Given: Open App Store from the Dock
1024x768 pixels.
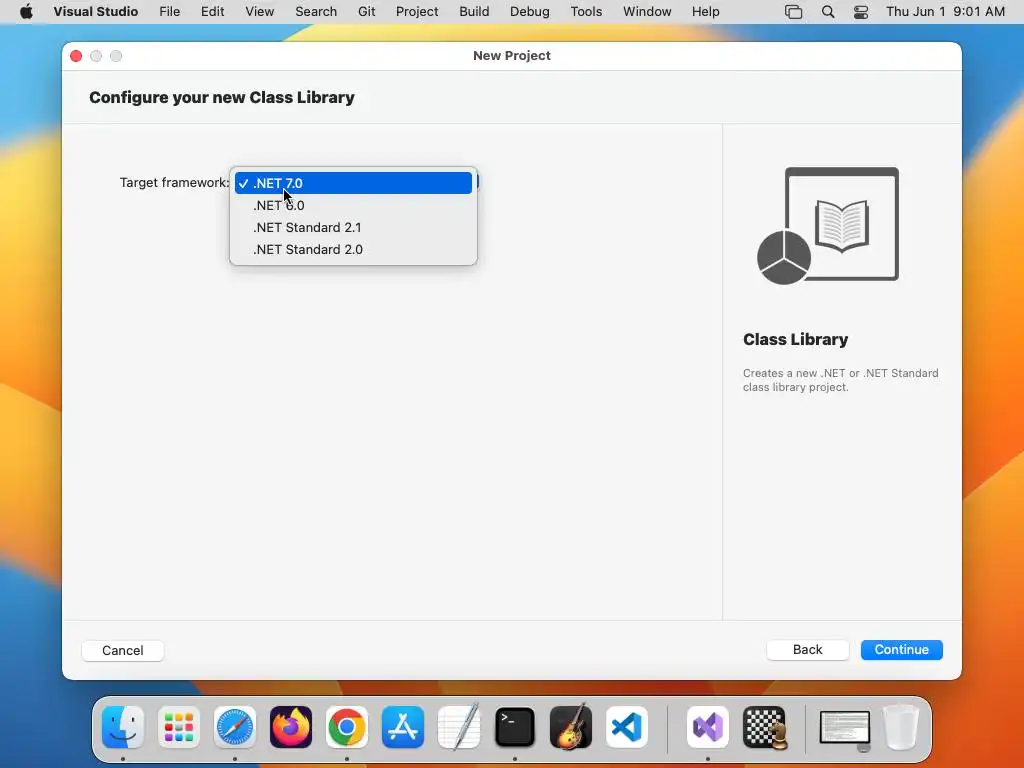Looking at the screenshot, I should tap(403, 727).
